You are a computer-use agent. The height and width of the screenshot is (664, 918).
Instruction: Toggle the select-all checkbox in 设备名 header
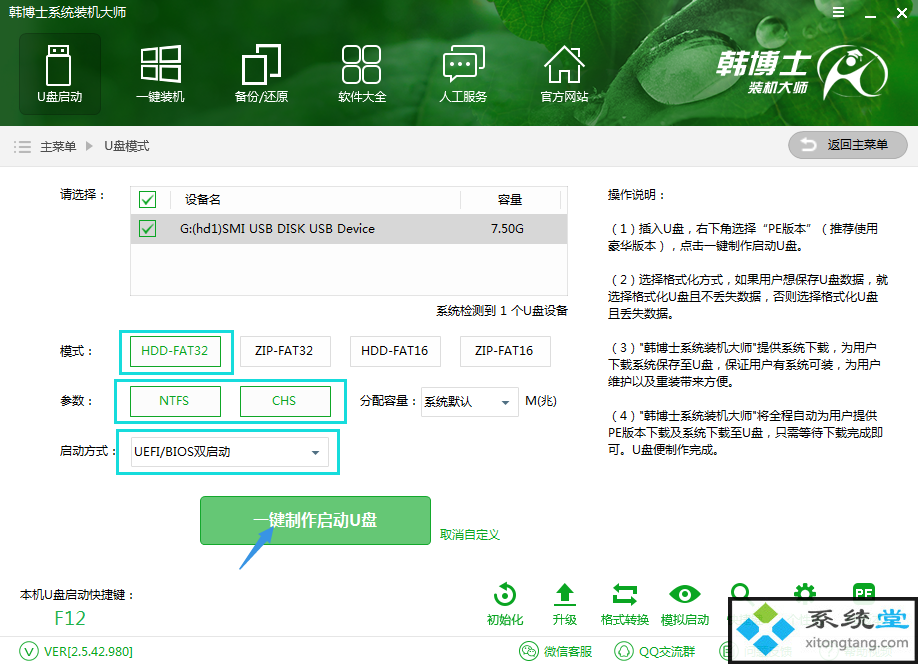pos(148,200)
